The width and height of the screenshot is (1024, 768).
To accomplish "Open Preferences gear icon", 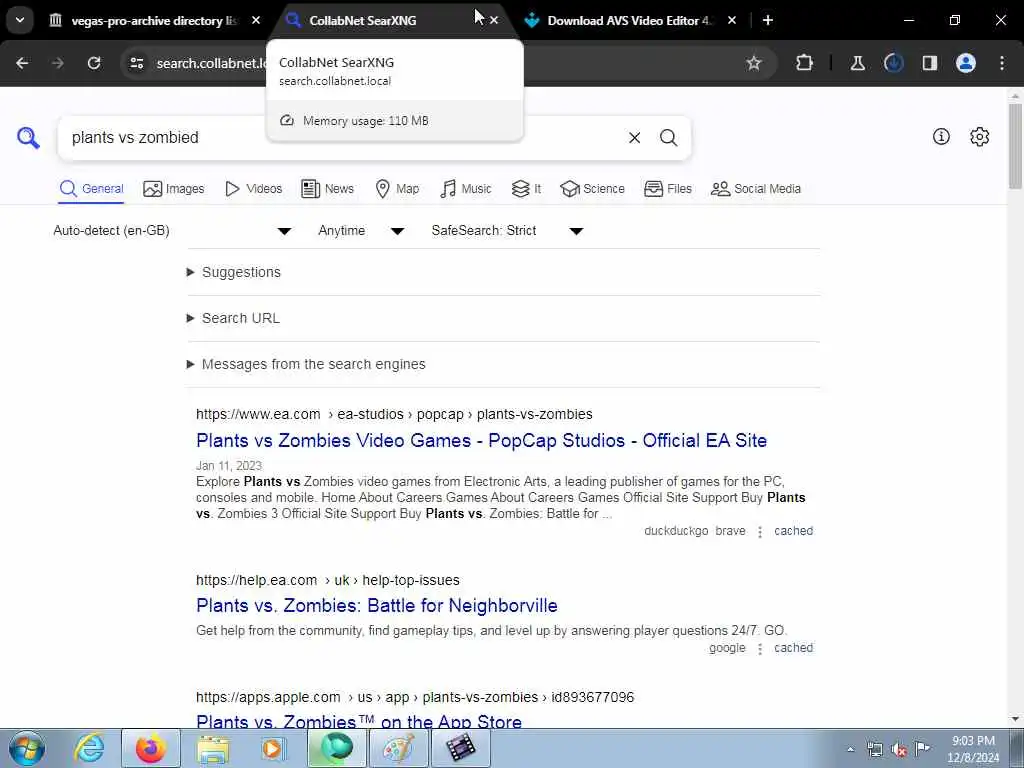I will click(980, 136).
